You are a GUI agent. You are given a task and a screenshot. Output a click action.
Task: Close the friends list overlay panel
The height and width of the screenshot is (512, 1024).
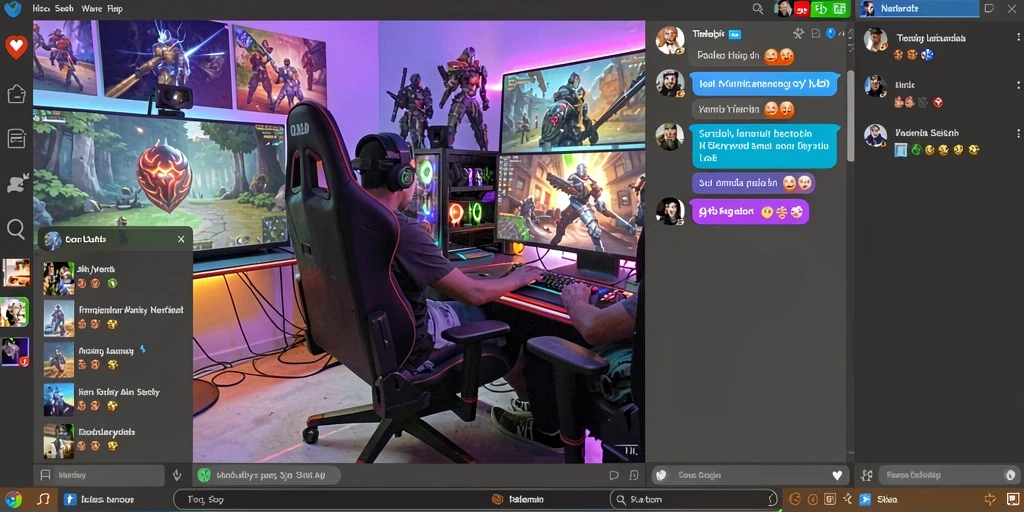point(181,240)
